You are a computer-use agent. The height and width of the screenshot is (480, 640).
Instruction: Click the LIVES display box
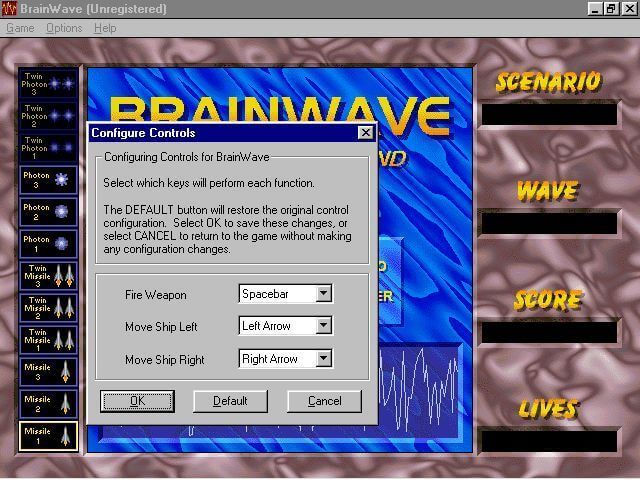pyautogui.click(x=549, y=441)
